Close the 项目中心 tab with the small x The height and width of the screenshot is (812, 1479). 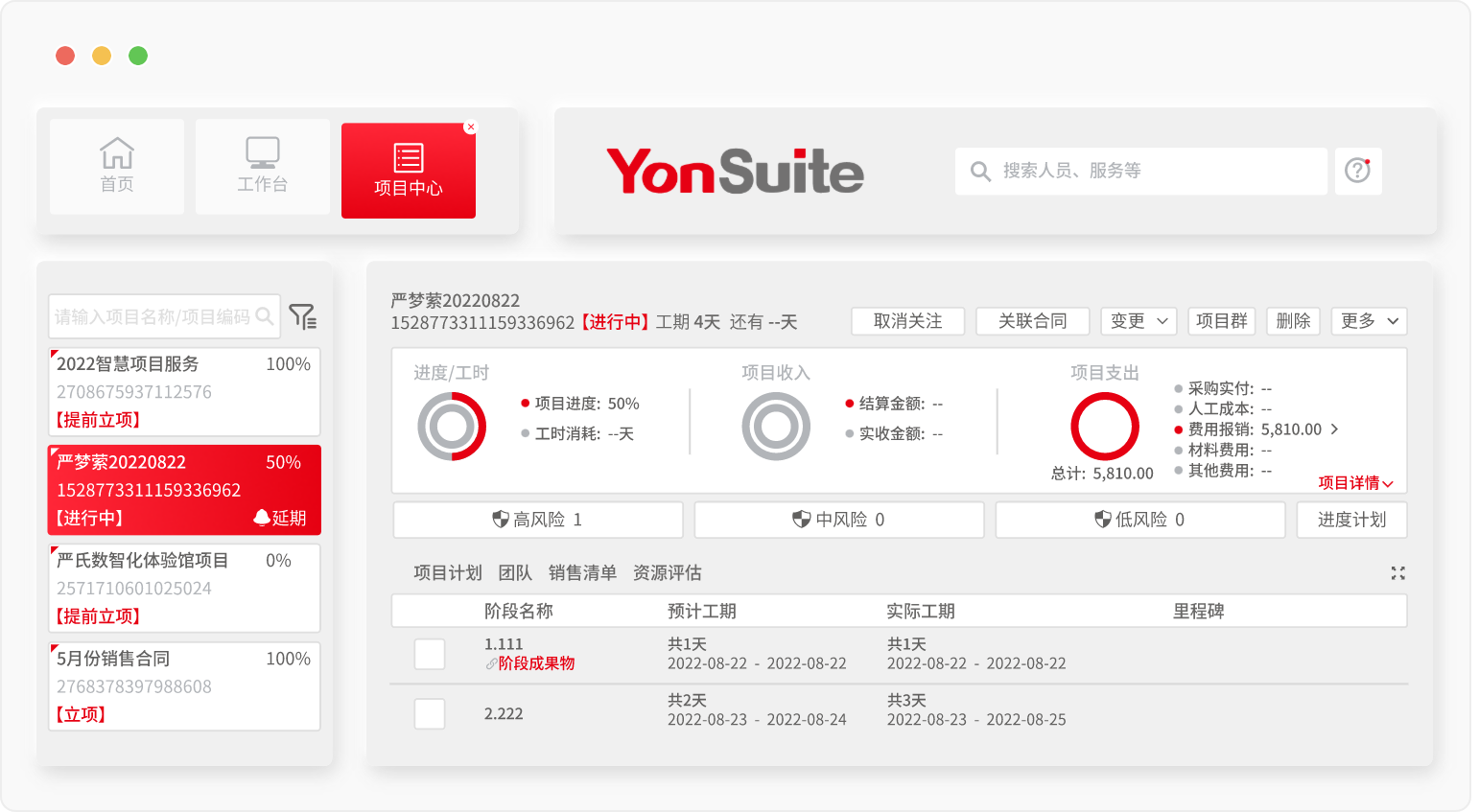tap(470, 127)
